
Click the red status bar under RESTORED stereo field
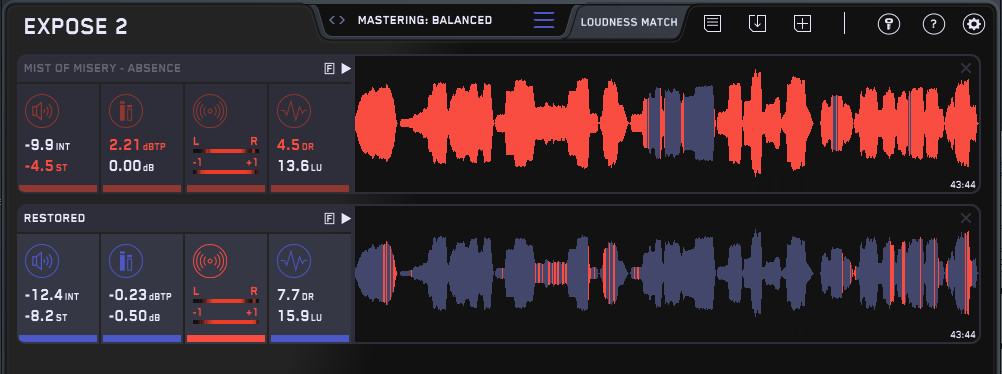[226, 338]
